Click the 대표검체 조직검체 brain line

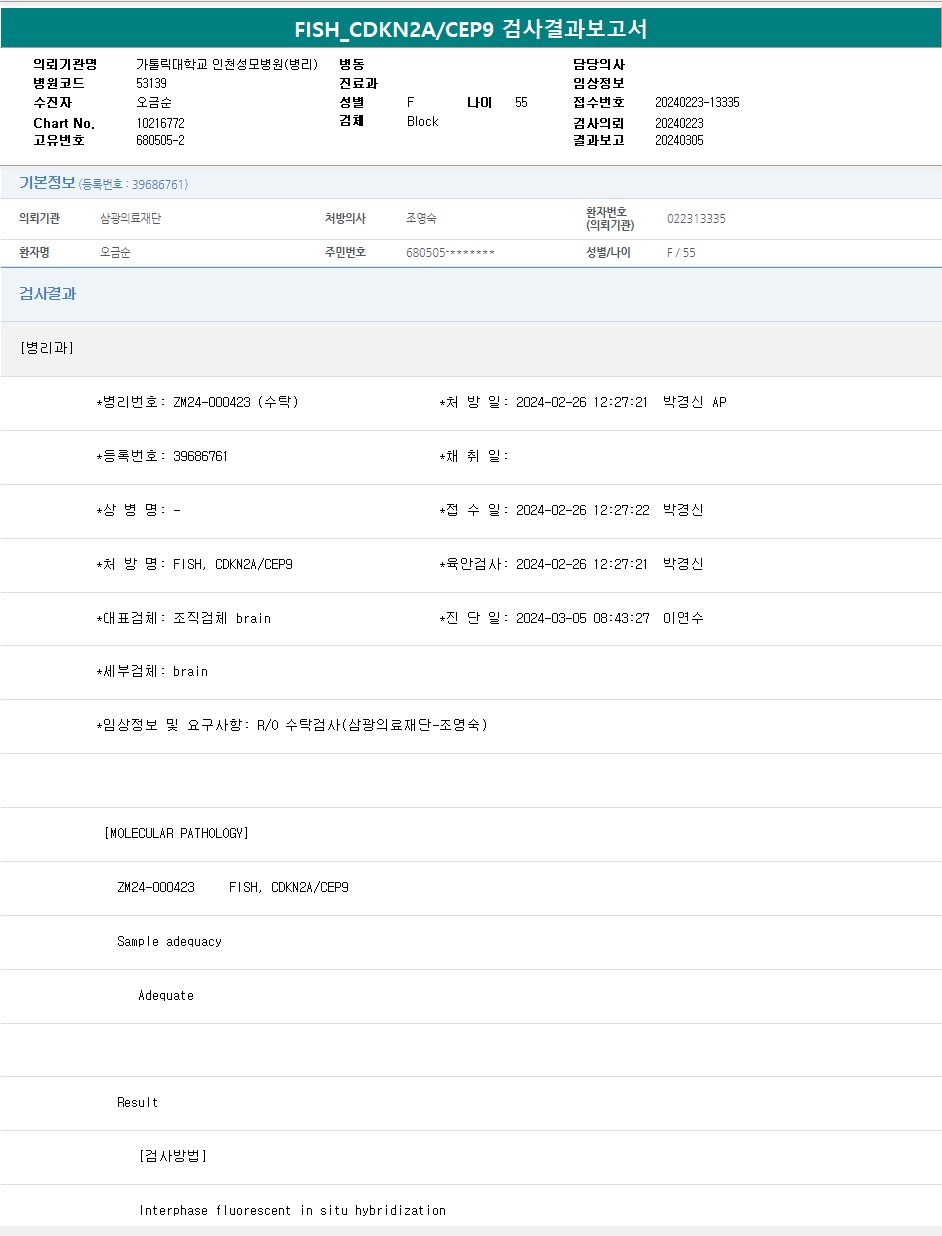click(184, 618)
